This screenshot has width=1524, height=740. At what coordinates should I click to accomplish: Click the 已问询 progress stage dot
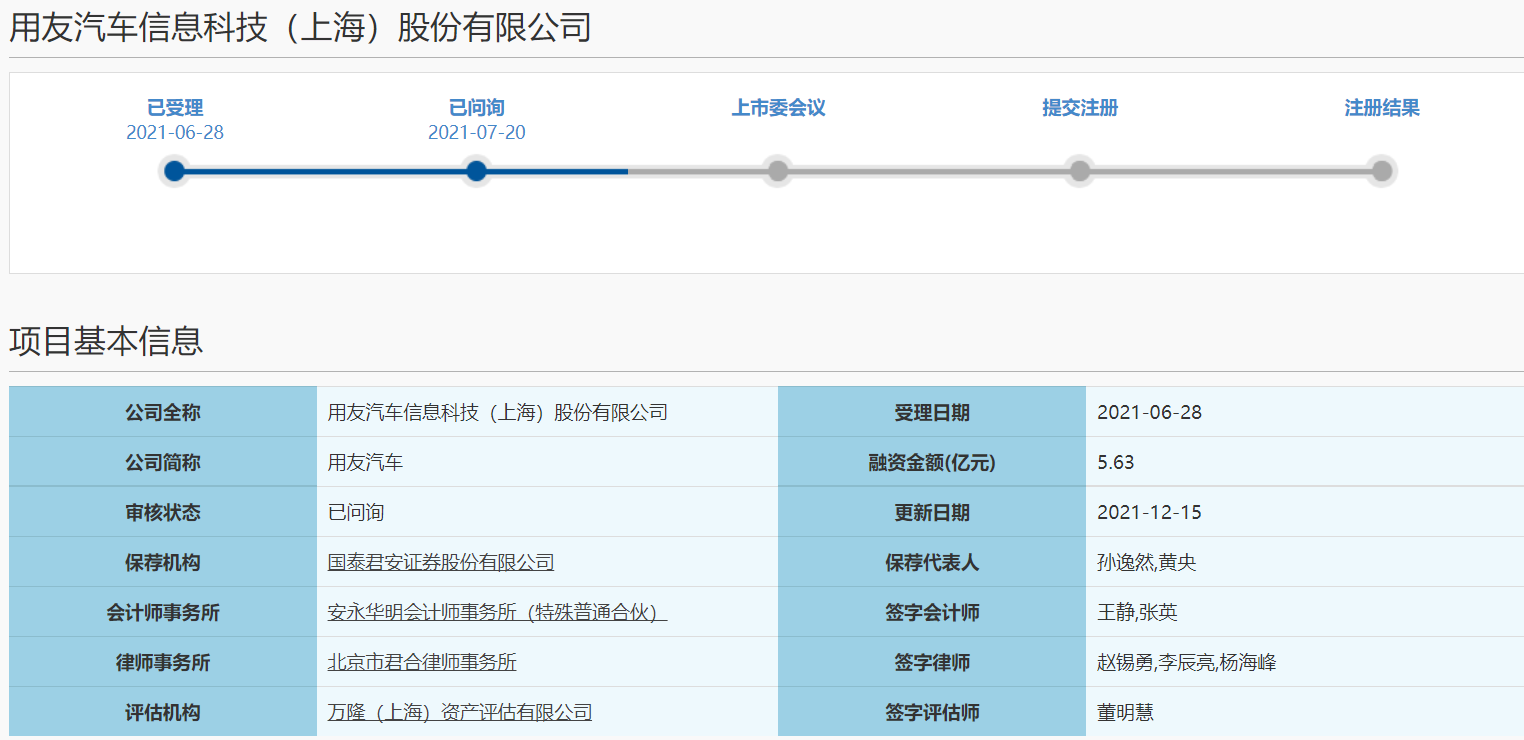(x=477, y=171)
